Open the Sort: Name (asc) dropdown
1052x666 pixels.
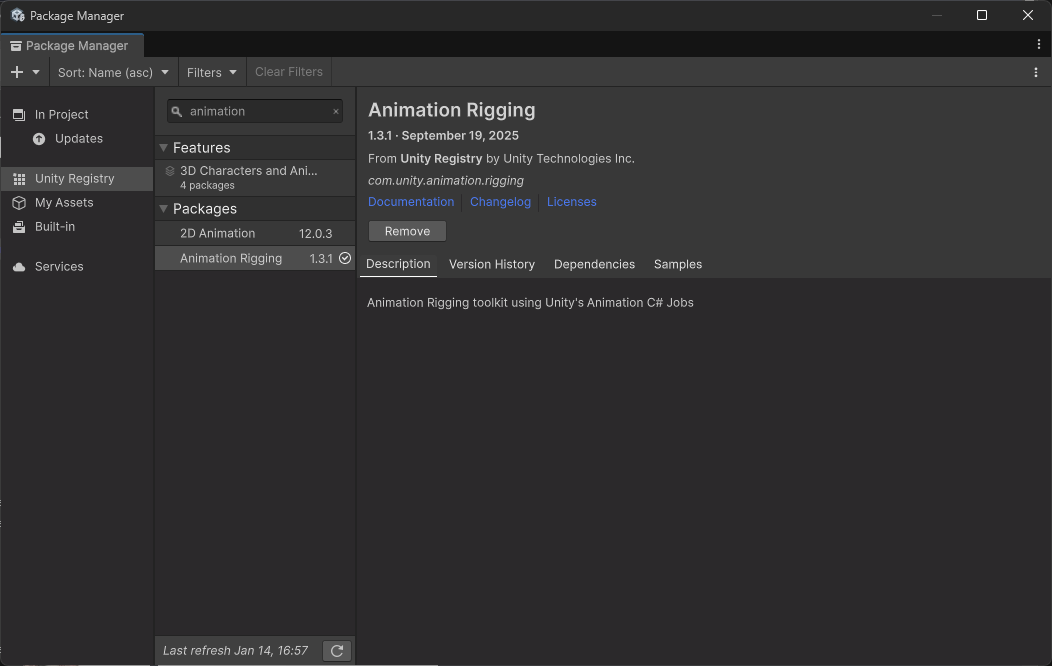[x=113, y=72]
